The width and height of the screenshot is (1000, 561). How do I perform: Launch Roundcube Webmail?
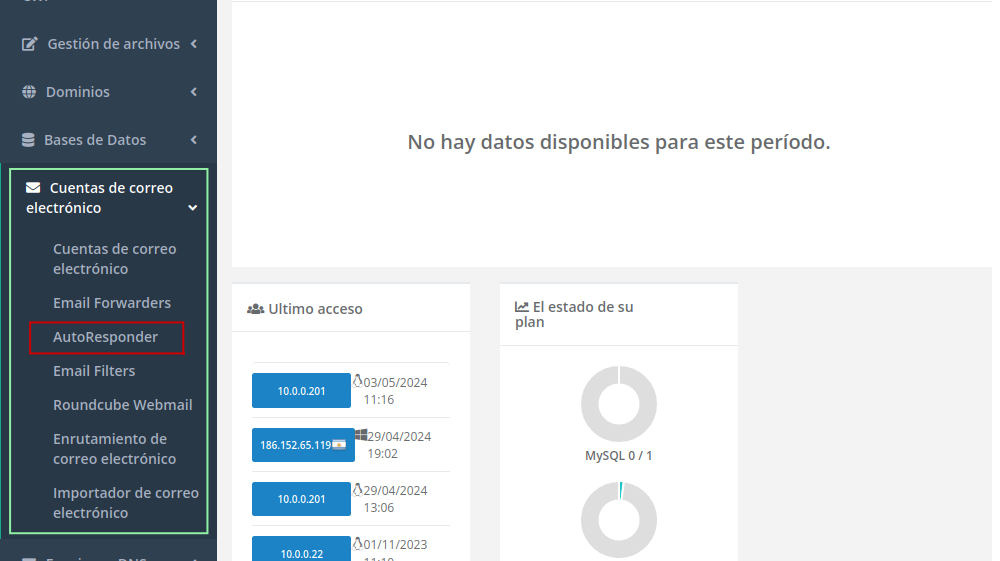click(122, 405)
